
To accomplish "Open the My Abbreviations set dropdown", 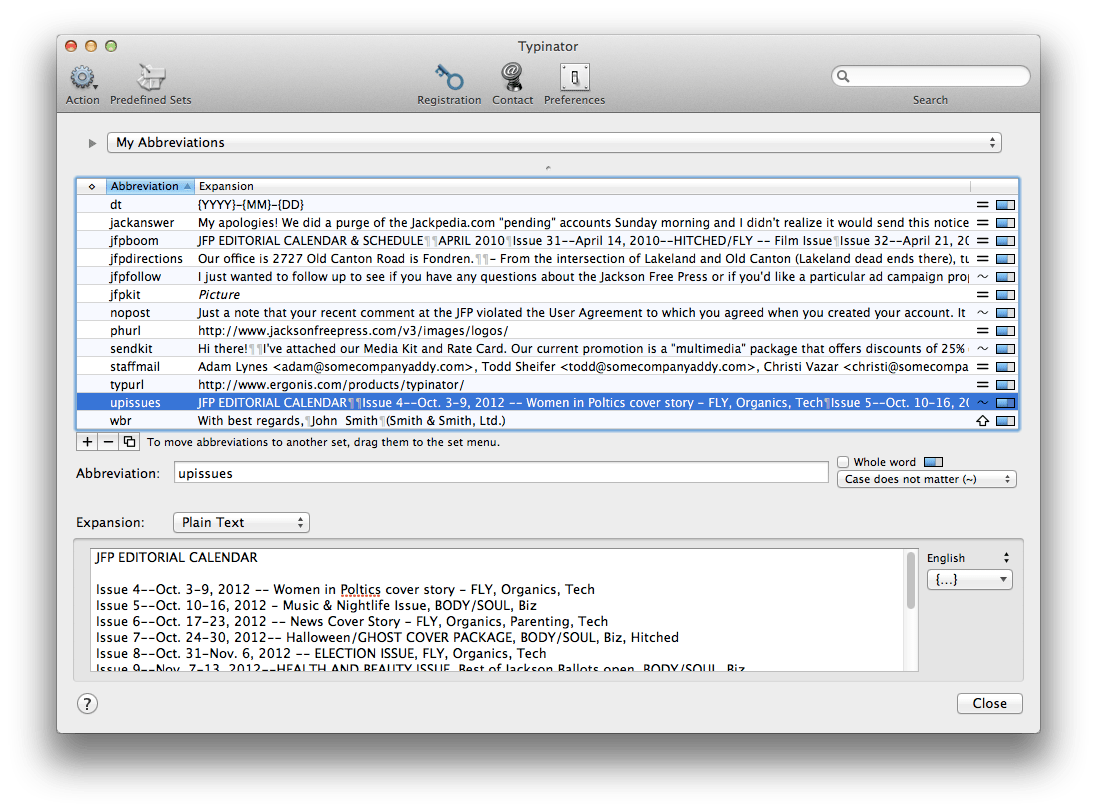I will click(554, 143).
